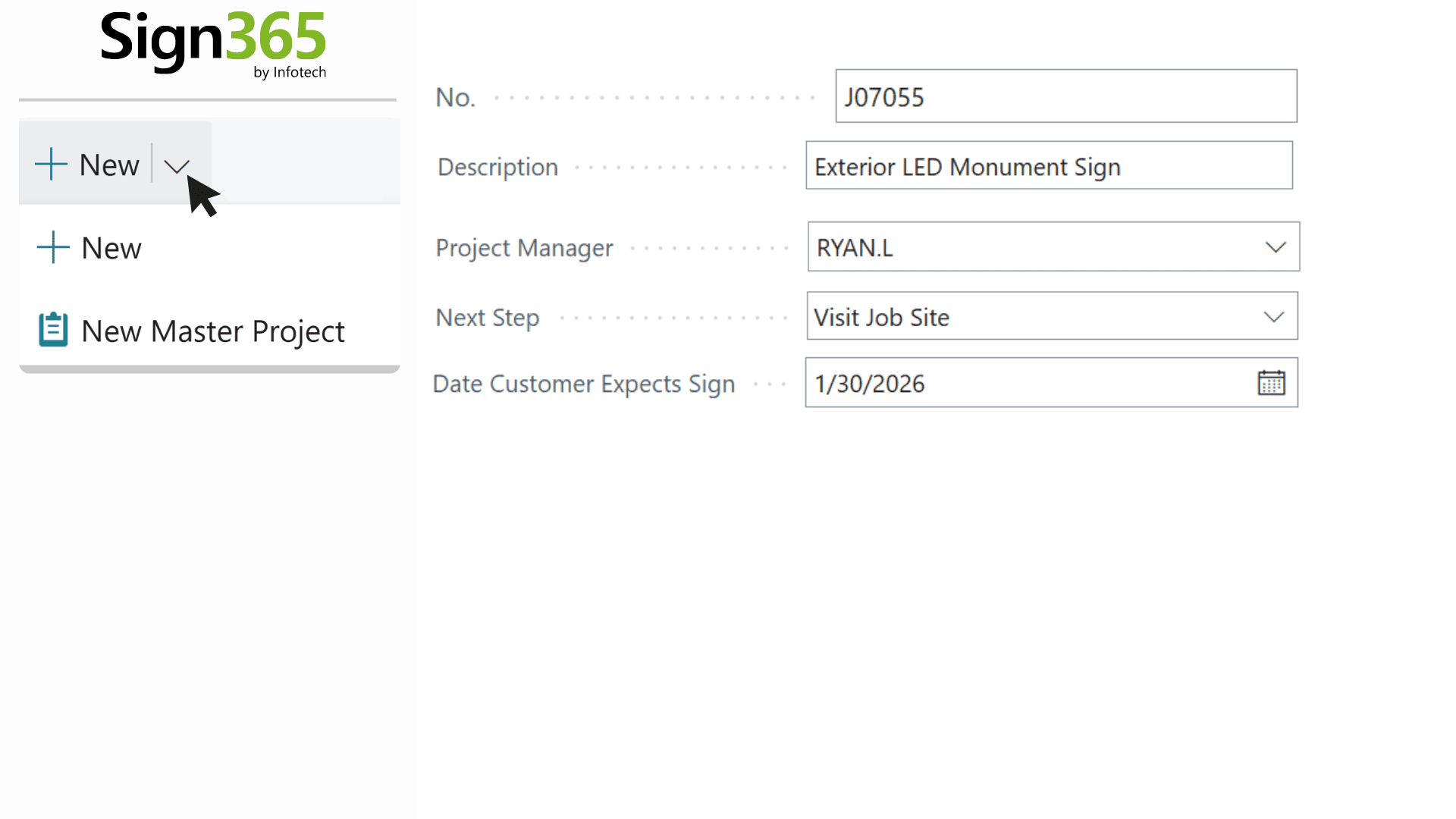Open the calendar date picker icon
This screenshot has height=819, width=1456.
pyautogui.click(x=1271, y=383)
